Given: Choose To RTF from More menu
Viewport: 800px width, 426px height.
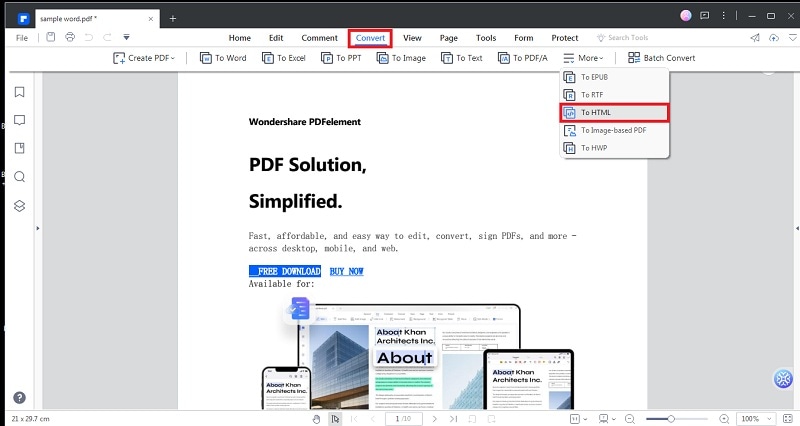Looking at the screenshot, I should tap(614, 95).
